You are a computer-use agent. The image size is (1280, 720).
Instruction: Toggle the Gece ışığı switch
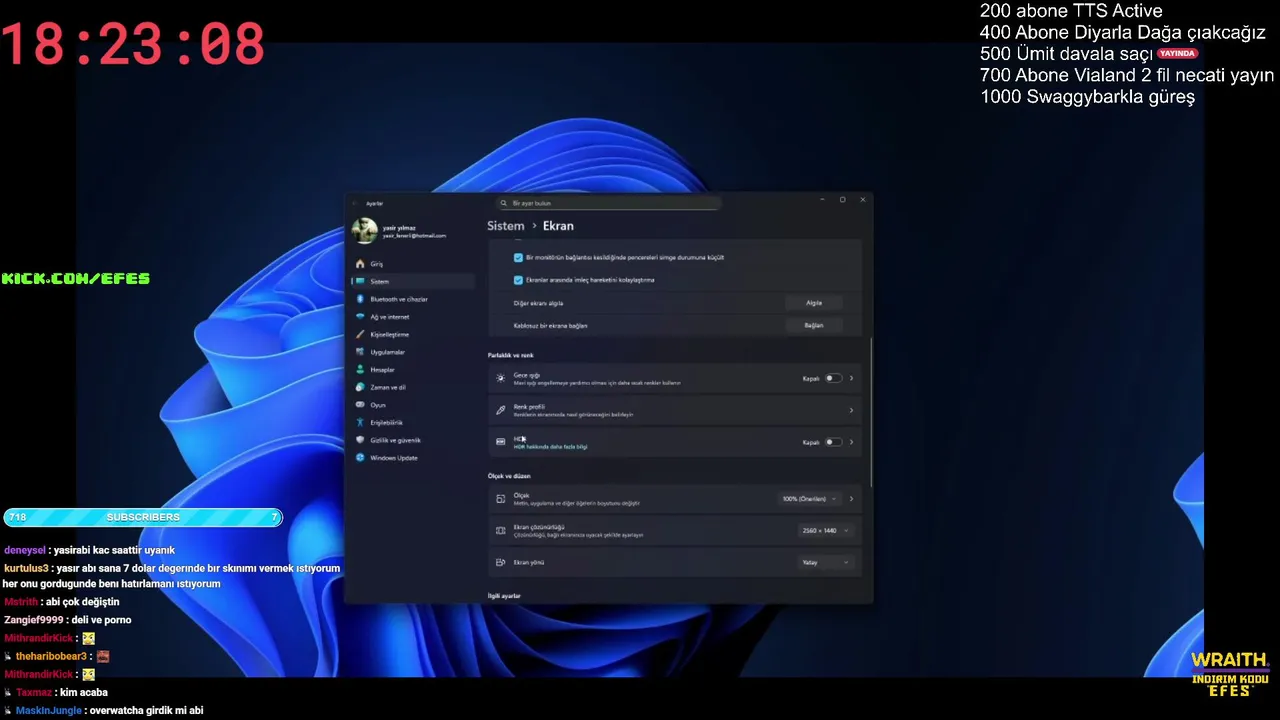[832, 378]
